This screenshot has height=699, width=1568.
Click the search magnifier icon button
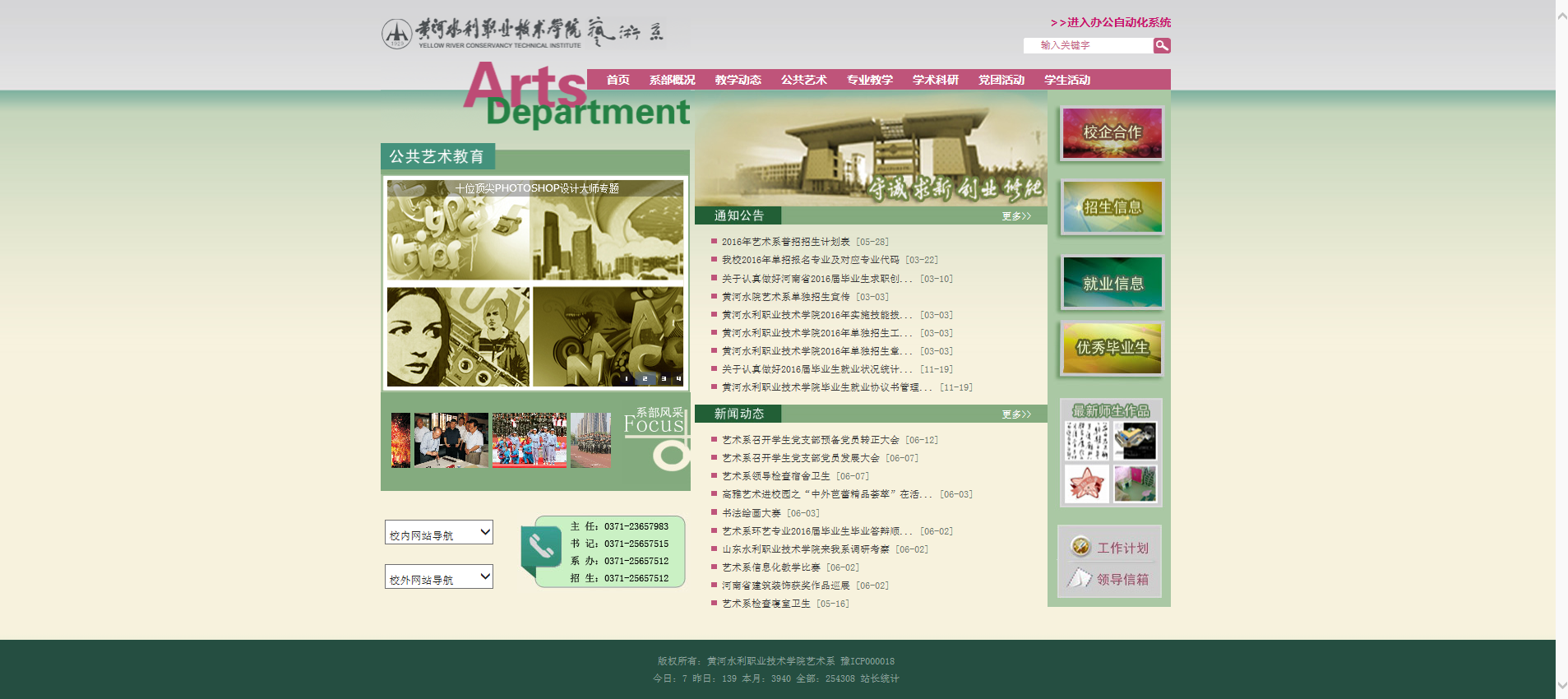click(1161, 46)
